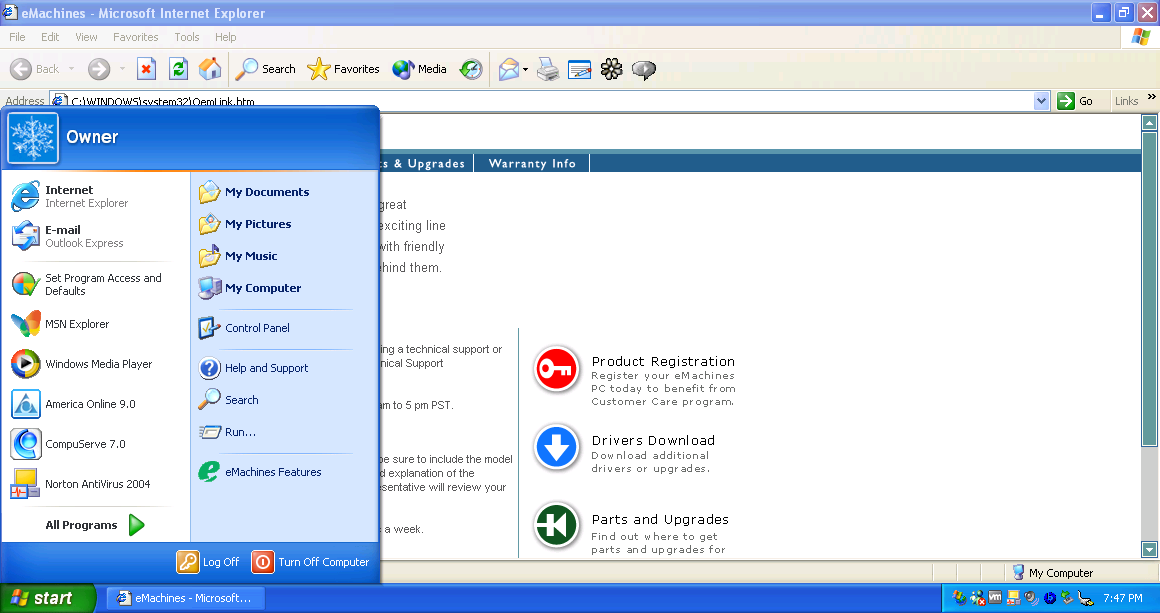
Task: Click the Drivers Download arrow icon
Action: [557, 447]
